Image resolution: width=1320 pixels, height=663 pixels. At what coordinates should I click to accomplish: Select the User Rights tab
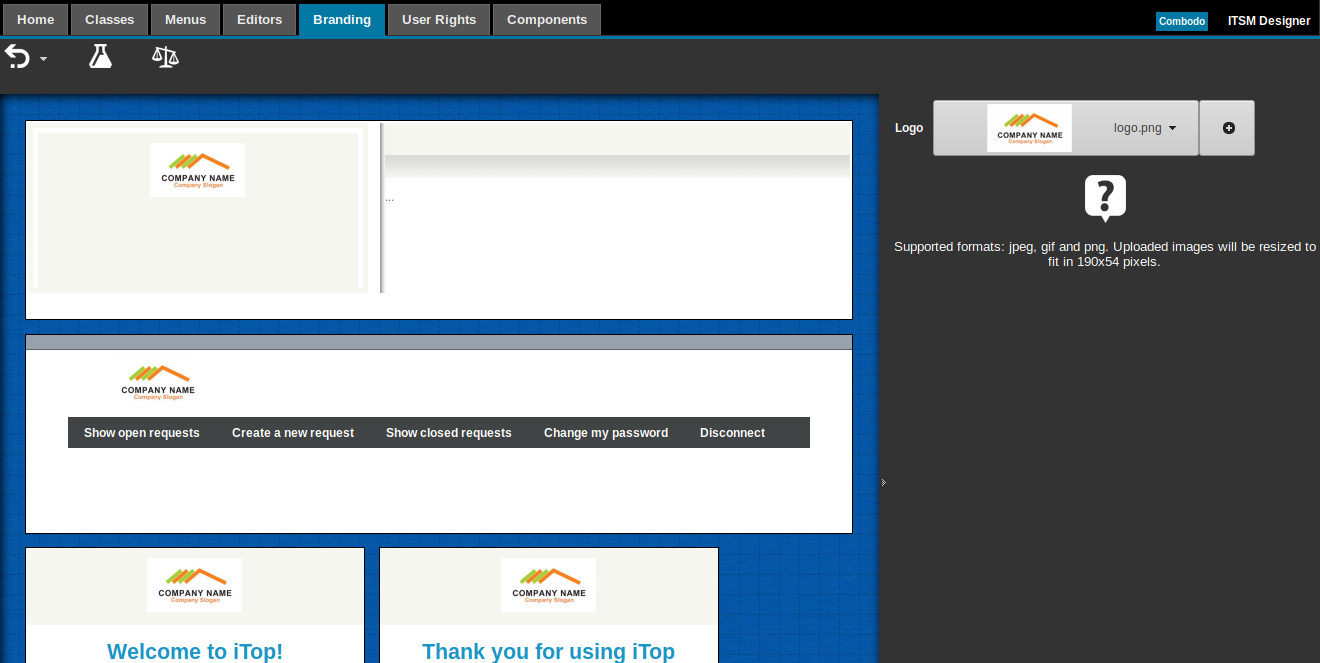pos(438,20)
